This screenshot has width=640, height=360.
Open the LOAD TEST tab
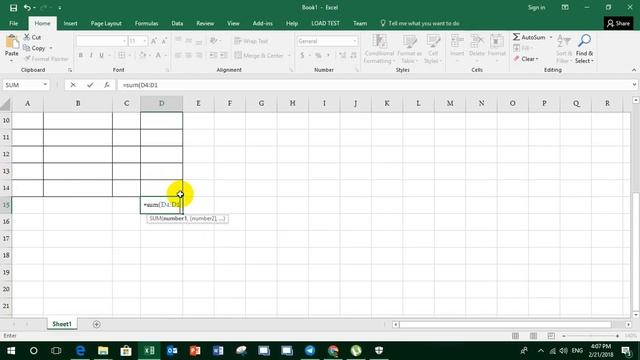click(325, 23)
